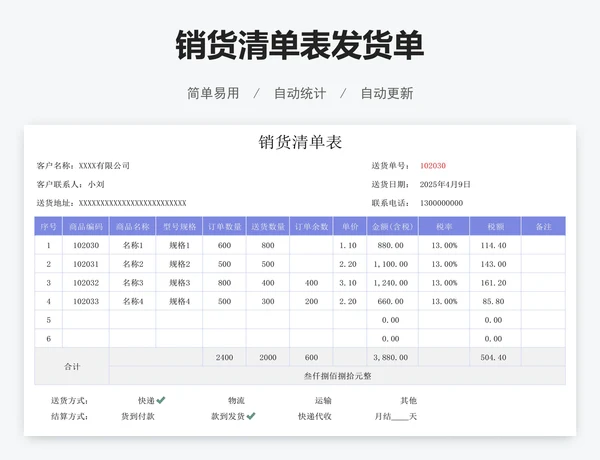This screenshot has height=460, width=600.
Task: Choose the 快递代收 settlement option
Action: [315, 416]
